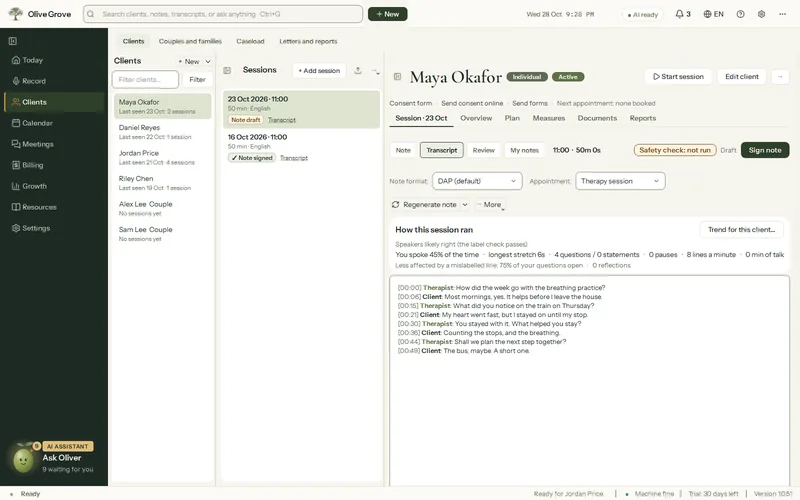The height and width of the screenshot is (500, 800).
Task: Switch to the Couples and families tab
Action: [x=190, y=41]
